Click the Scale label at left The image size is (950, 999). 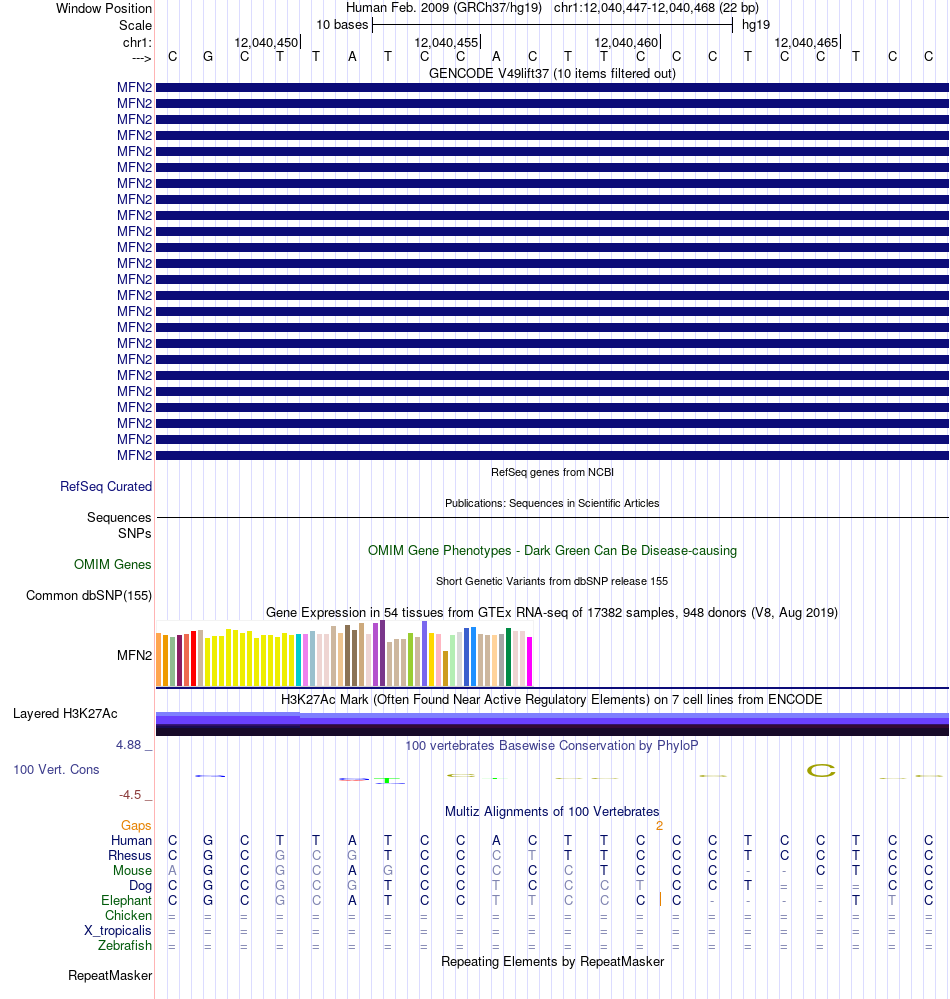point(135,25)
